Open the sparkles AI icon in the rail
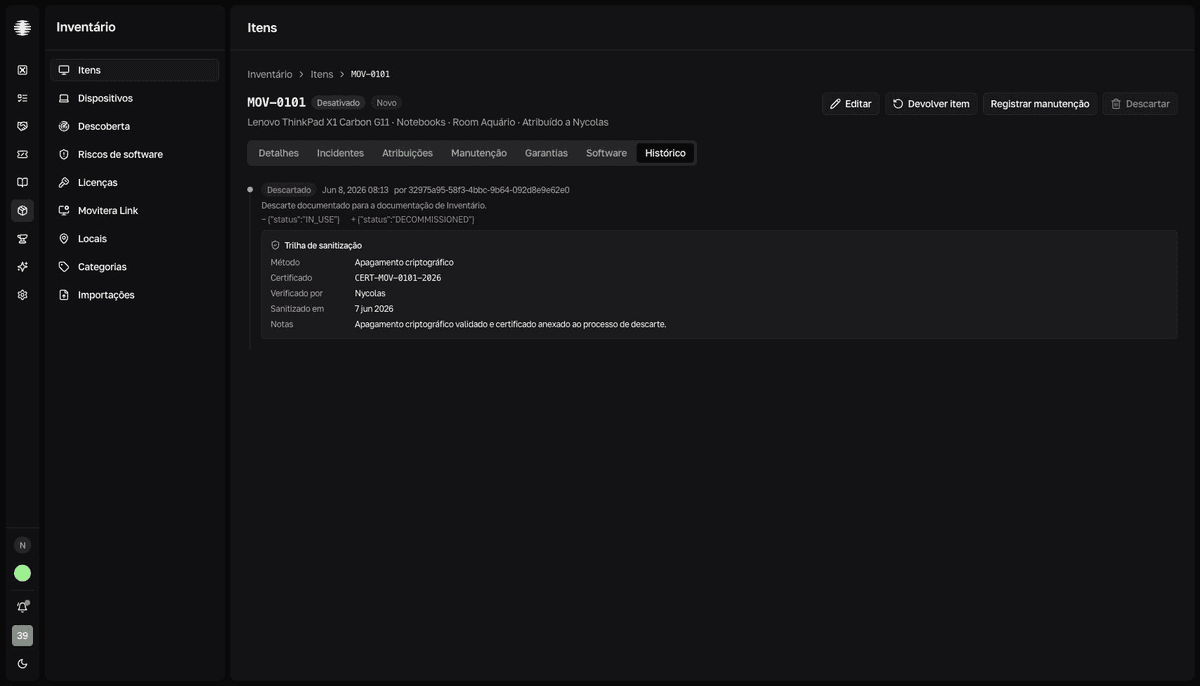This screenshot has height=686, width=1200. 22,266
